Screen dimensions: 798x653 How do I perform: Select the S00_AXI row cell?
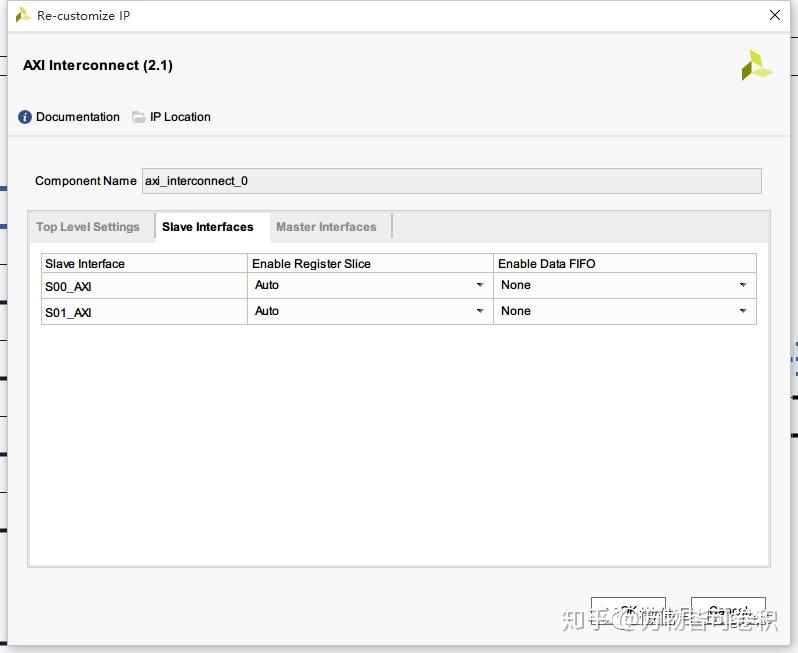pos(144,286)
